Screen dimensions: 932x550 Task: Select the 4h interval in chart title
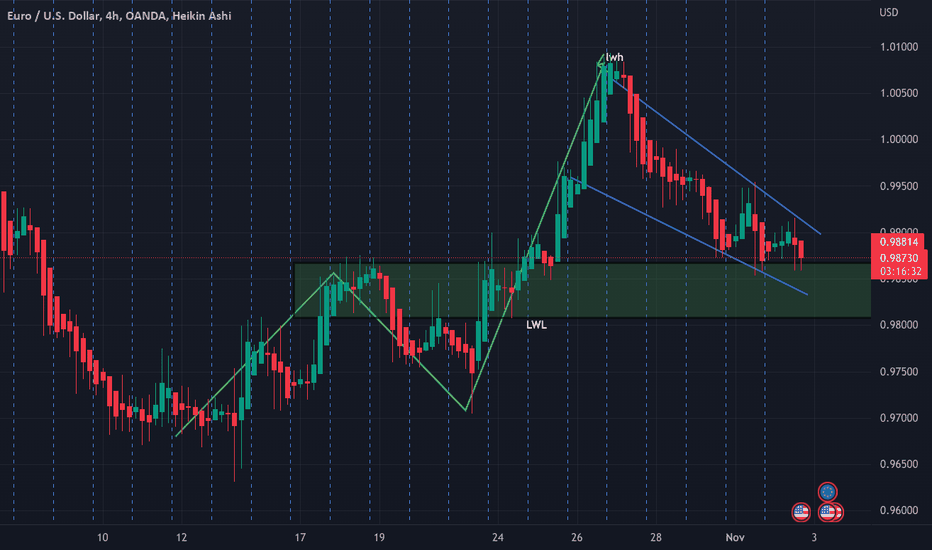pyautogui.click(x=112, y=16)
